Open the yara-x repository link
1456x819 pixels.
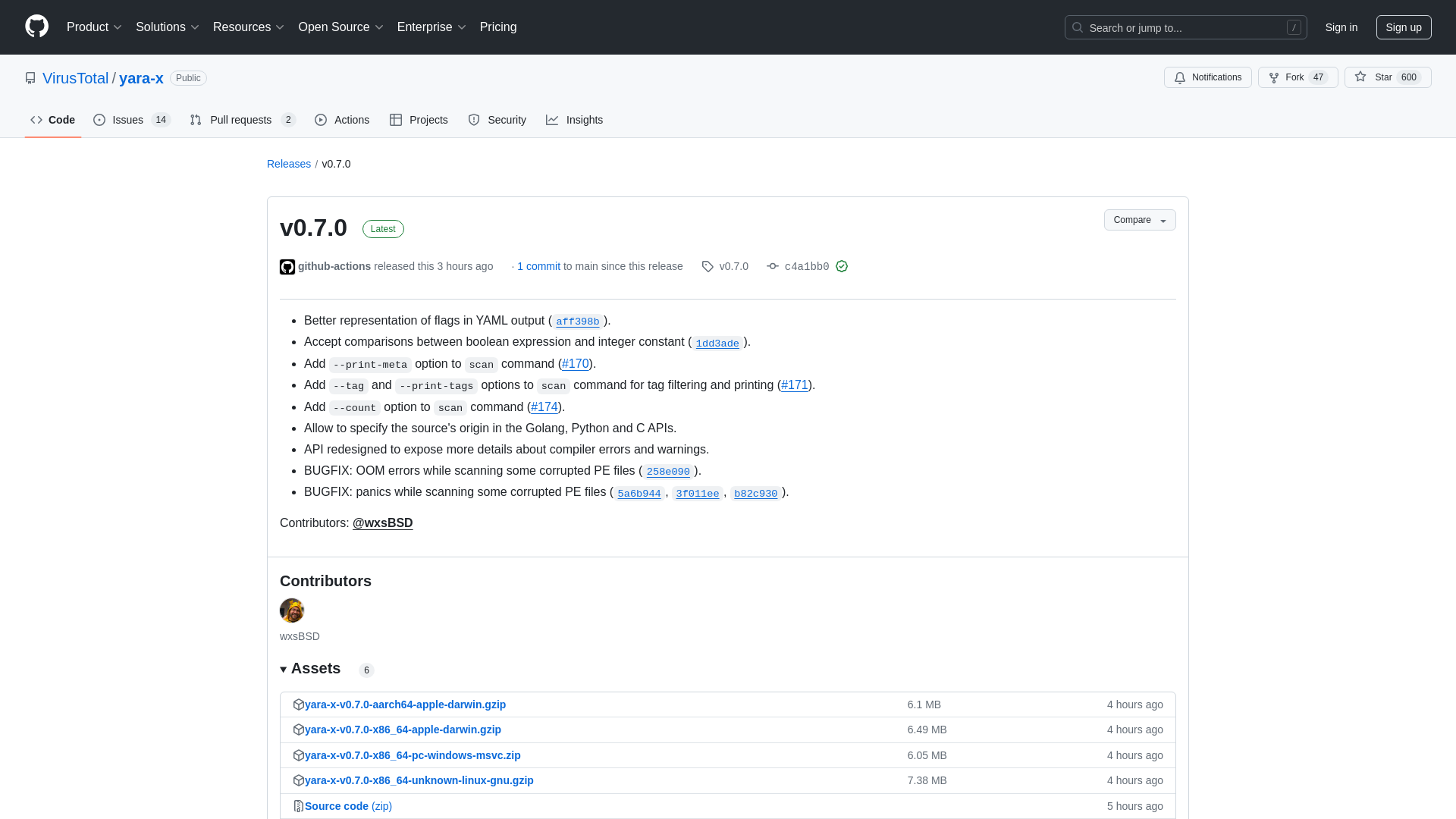[141, 78]
